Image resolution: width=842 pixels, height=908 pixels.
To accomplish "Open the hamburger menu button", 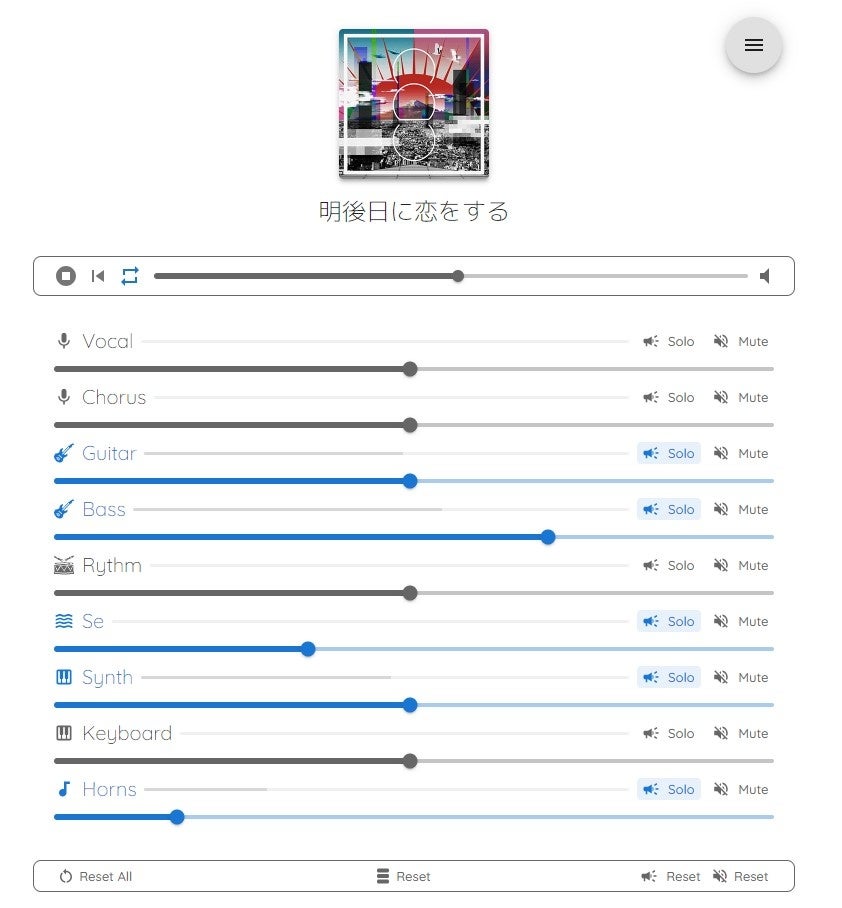I will coord(754,45).
